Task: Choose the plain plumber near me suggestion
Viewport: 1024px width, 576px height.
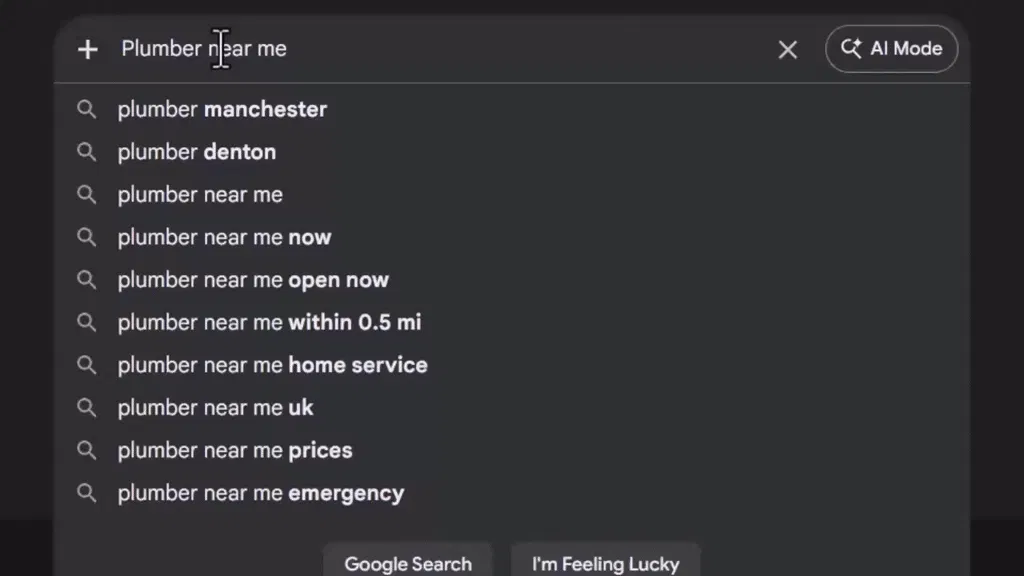Action: pos(512,195)
